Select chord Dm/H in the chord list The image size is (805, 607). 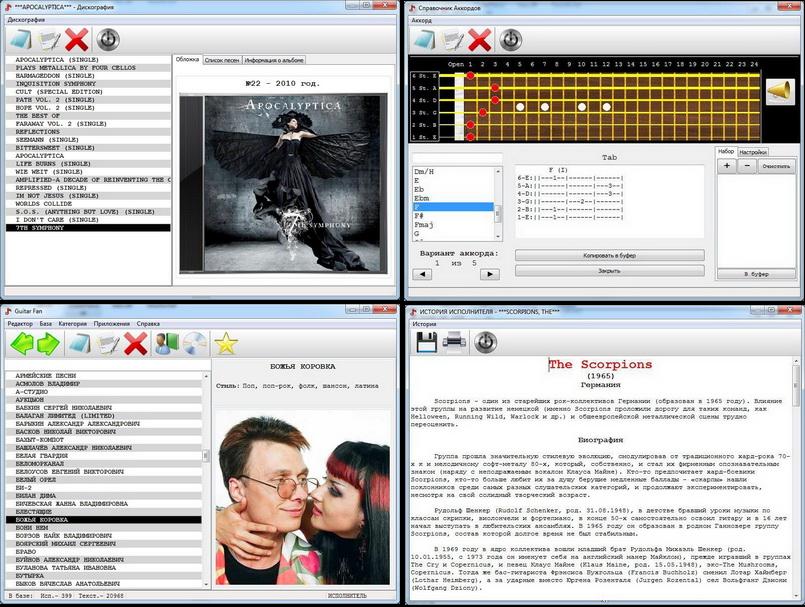tap(453, 172)
